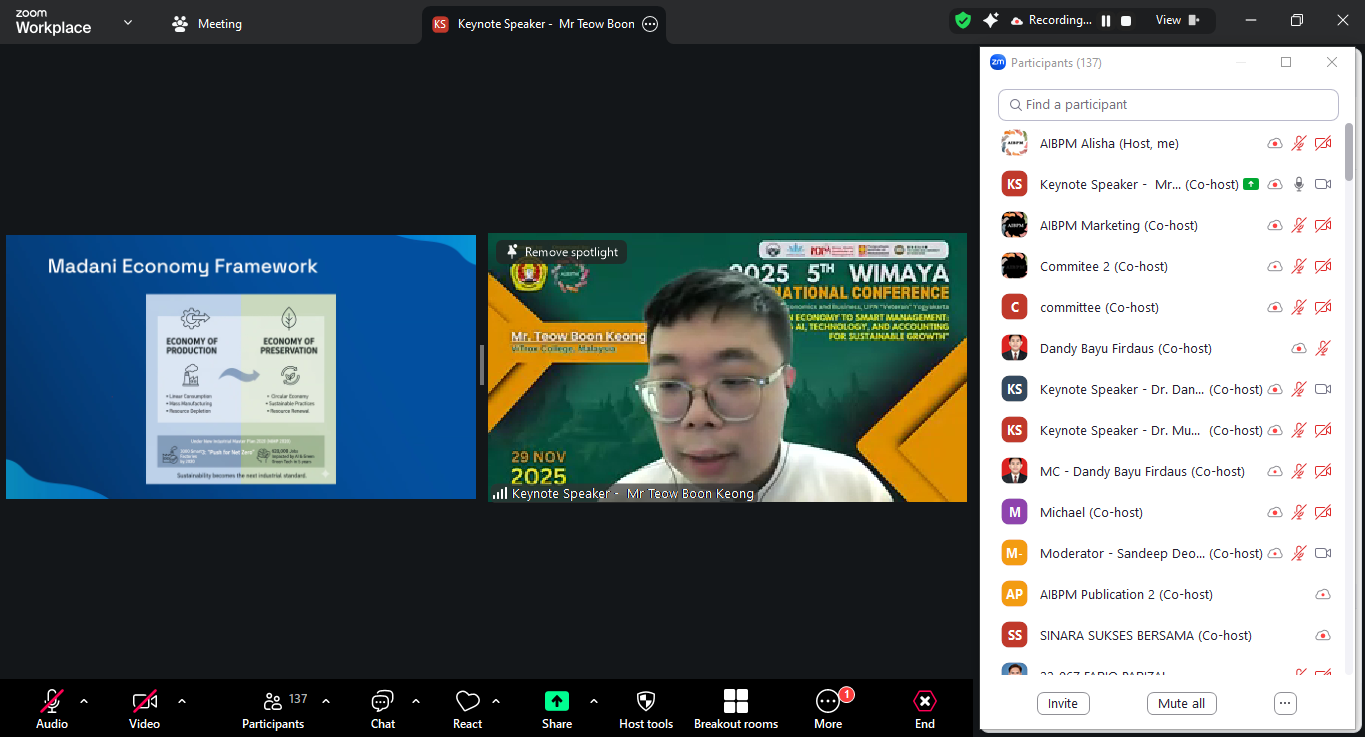Pause the recording
Viewport: 1365px width, 737px height.
[x=1106, y=21]
